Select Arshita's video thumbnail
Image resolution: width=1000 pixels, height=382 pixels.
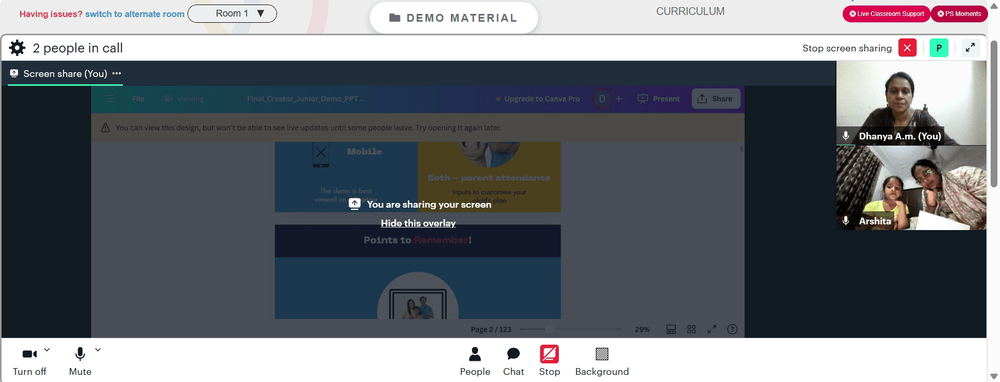pos(911,188)
